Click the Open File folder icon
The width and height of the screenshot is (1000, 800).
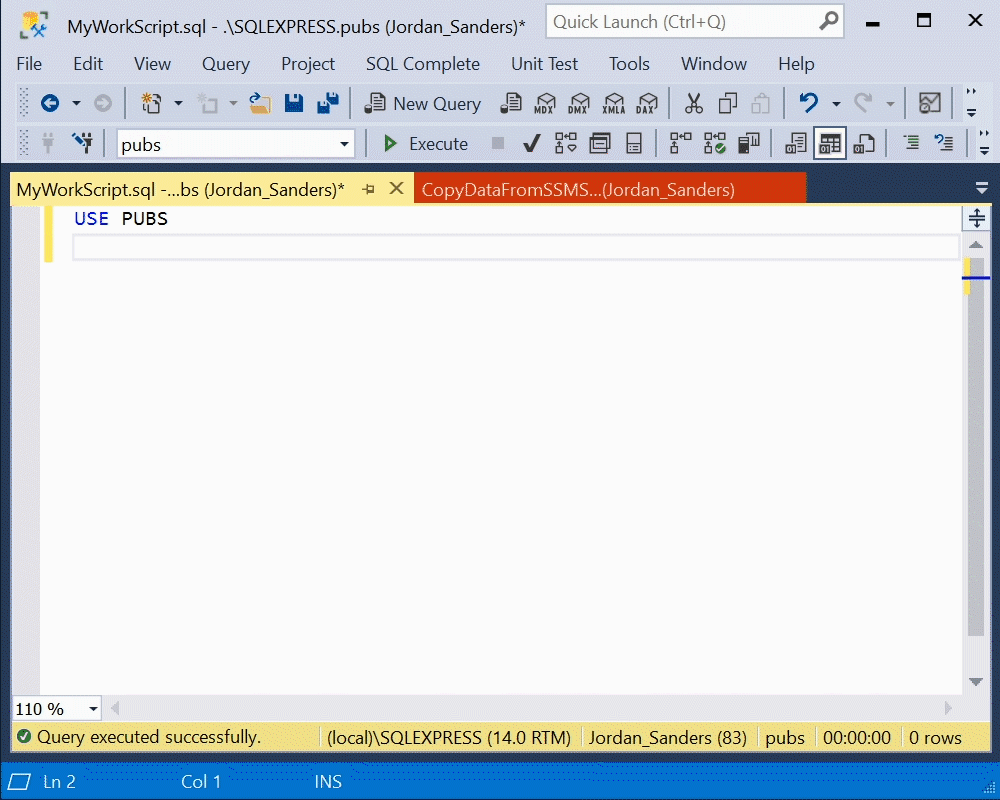[x=260, y=103]
